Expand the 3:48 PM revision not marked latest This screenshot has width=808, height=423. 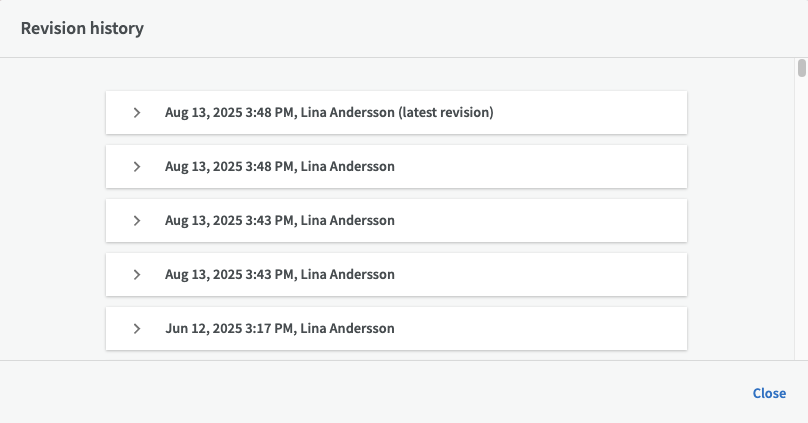[137, 166]
